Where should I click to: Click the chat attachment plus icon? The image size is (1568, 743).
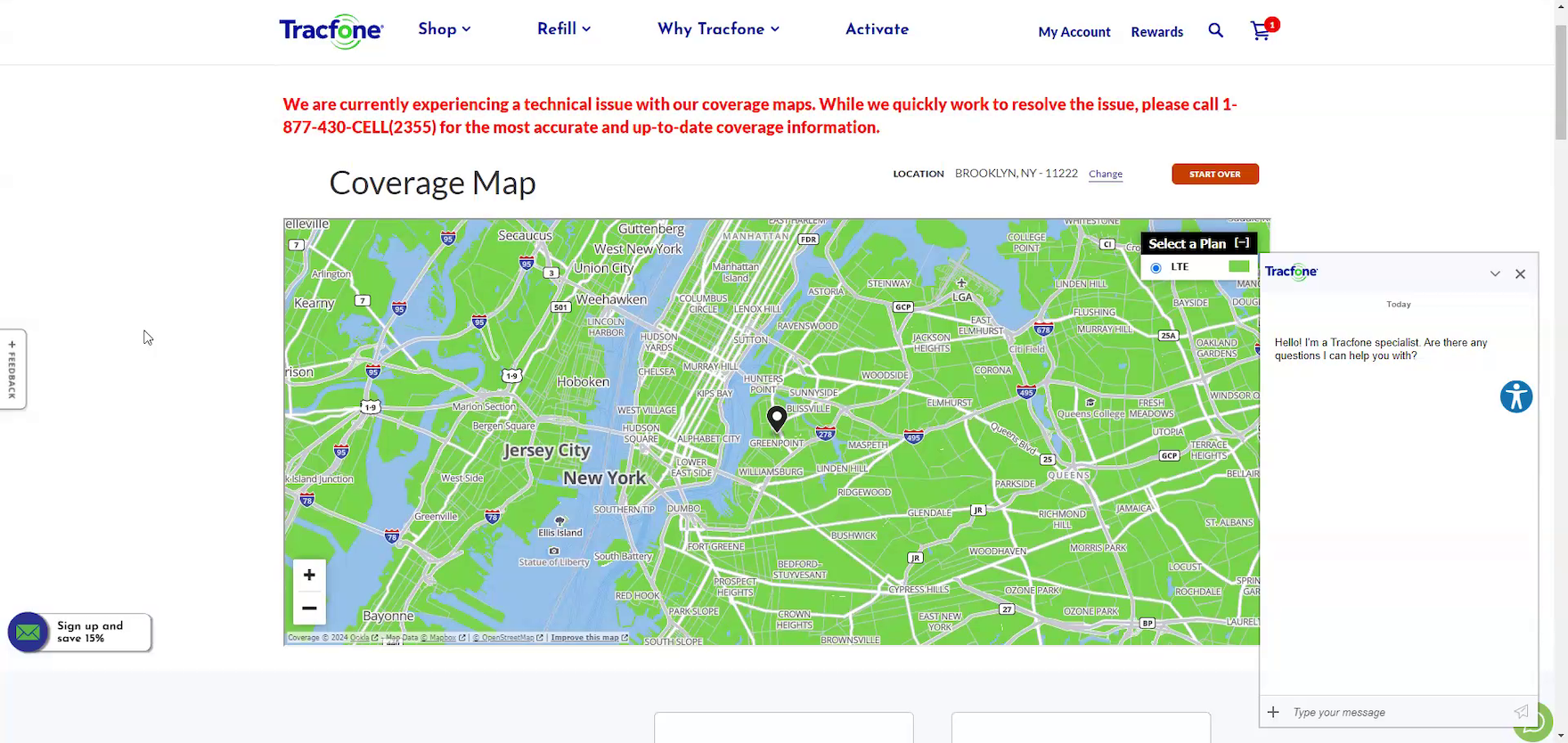[1273, 712]
